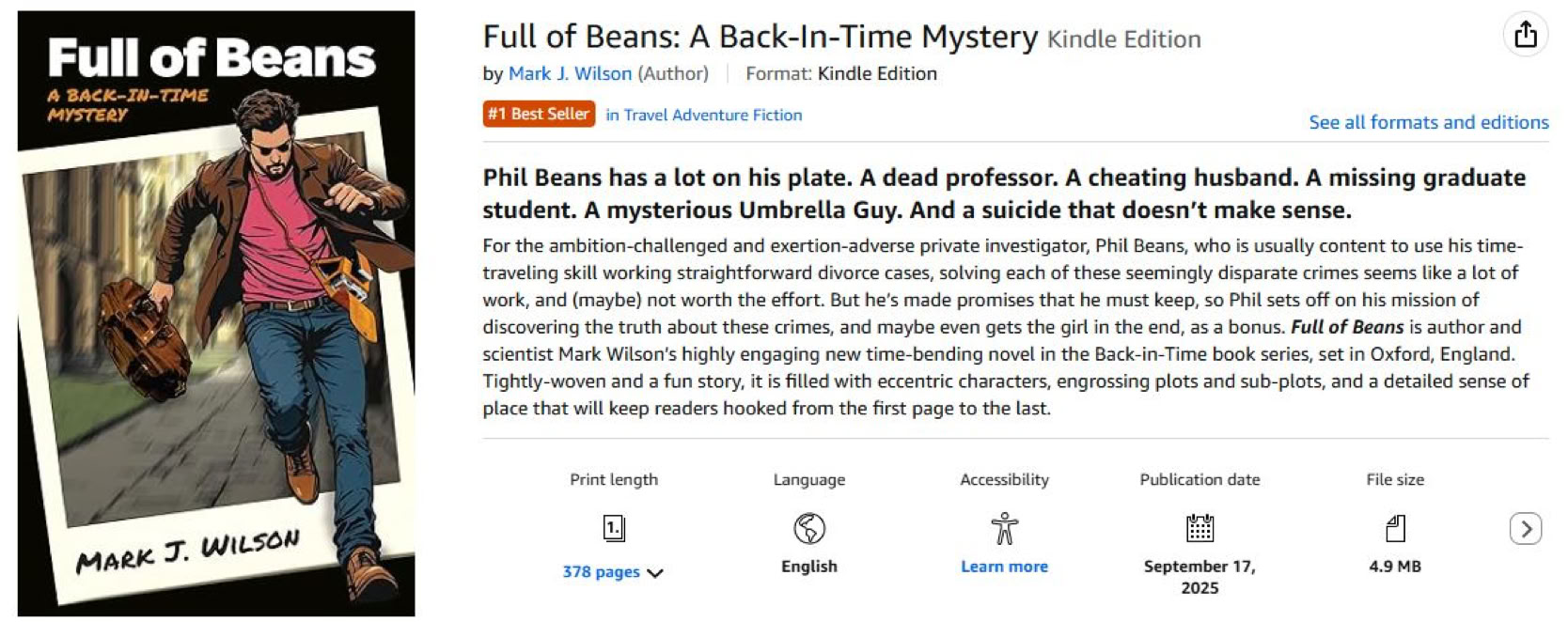The width and height of the screenshot is (1568, 622).
Task: Click the Language globe icon
Action: click(x=808, y=528)
